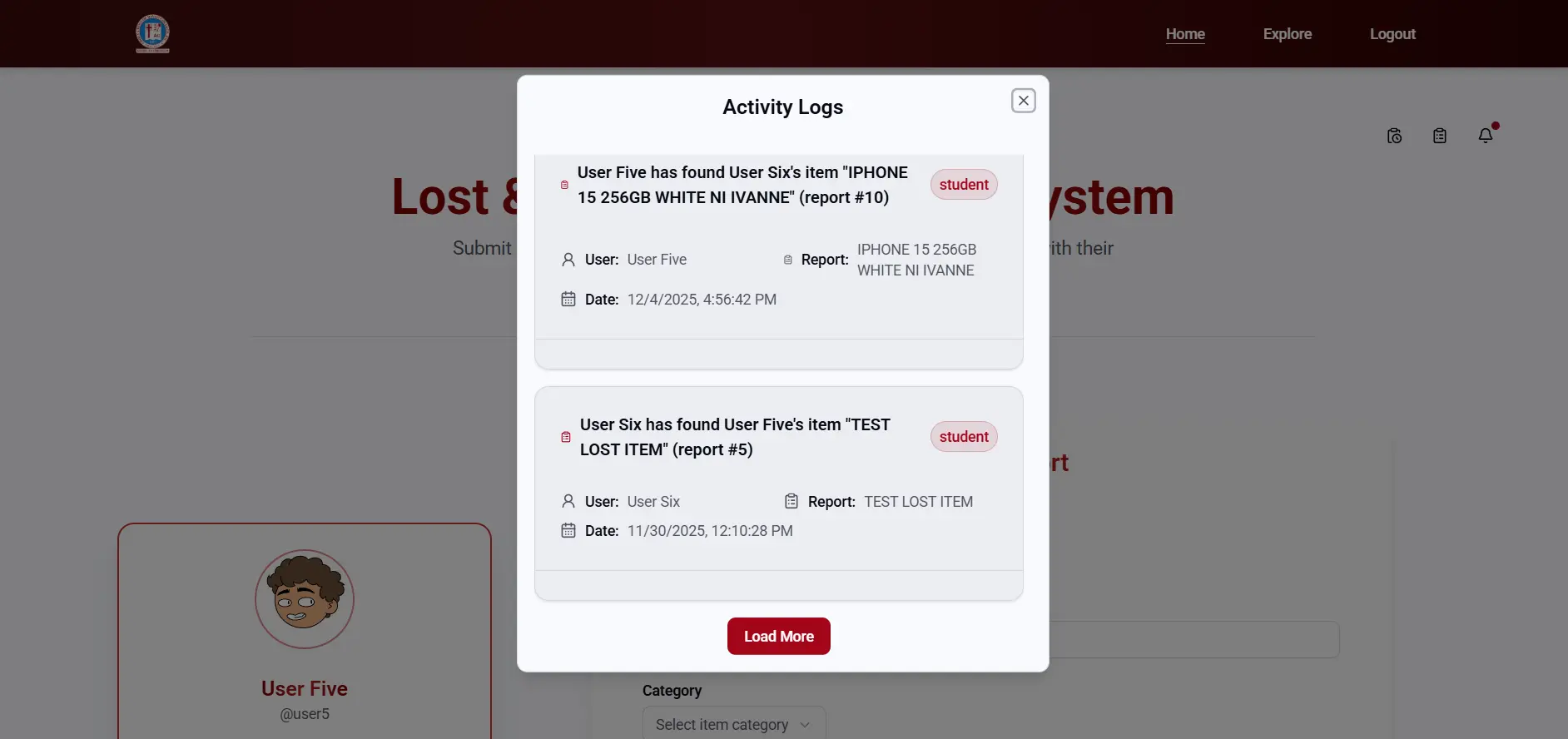Click the report icon beside iPhone 15 log title
Screen dimensions: 1568x739
click(x=564, y=185)
